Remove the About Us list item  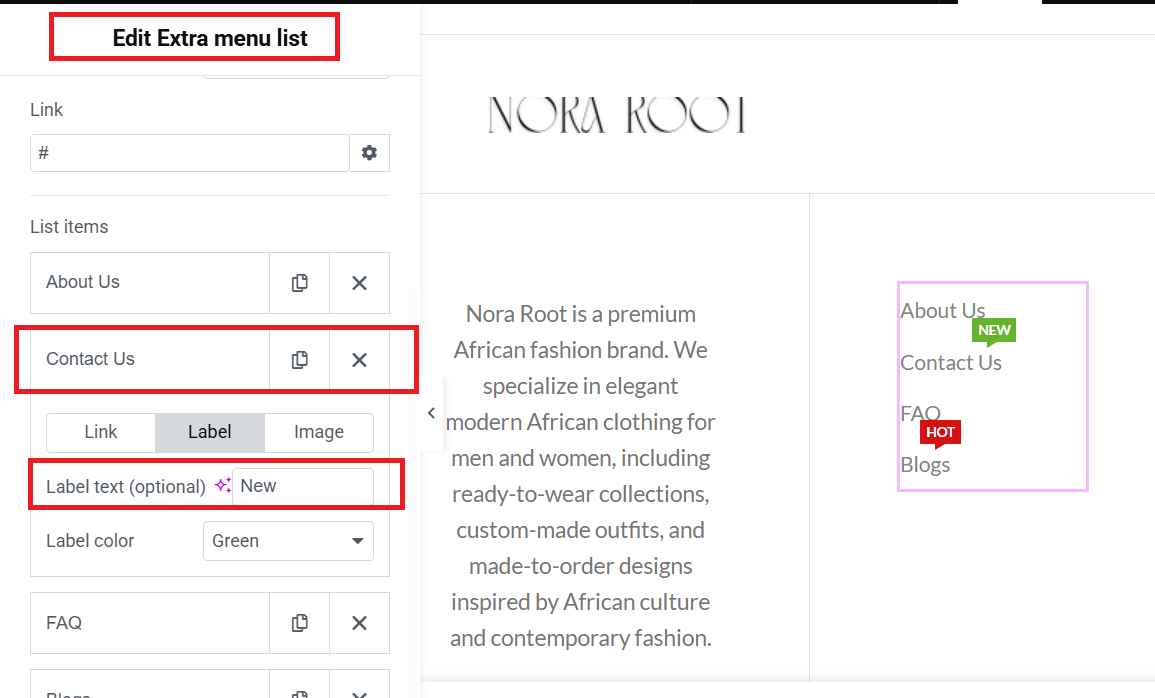coord(359,283)
